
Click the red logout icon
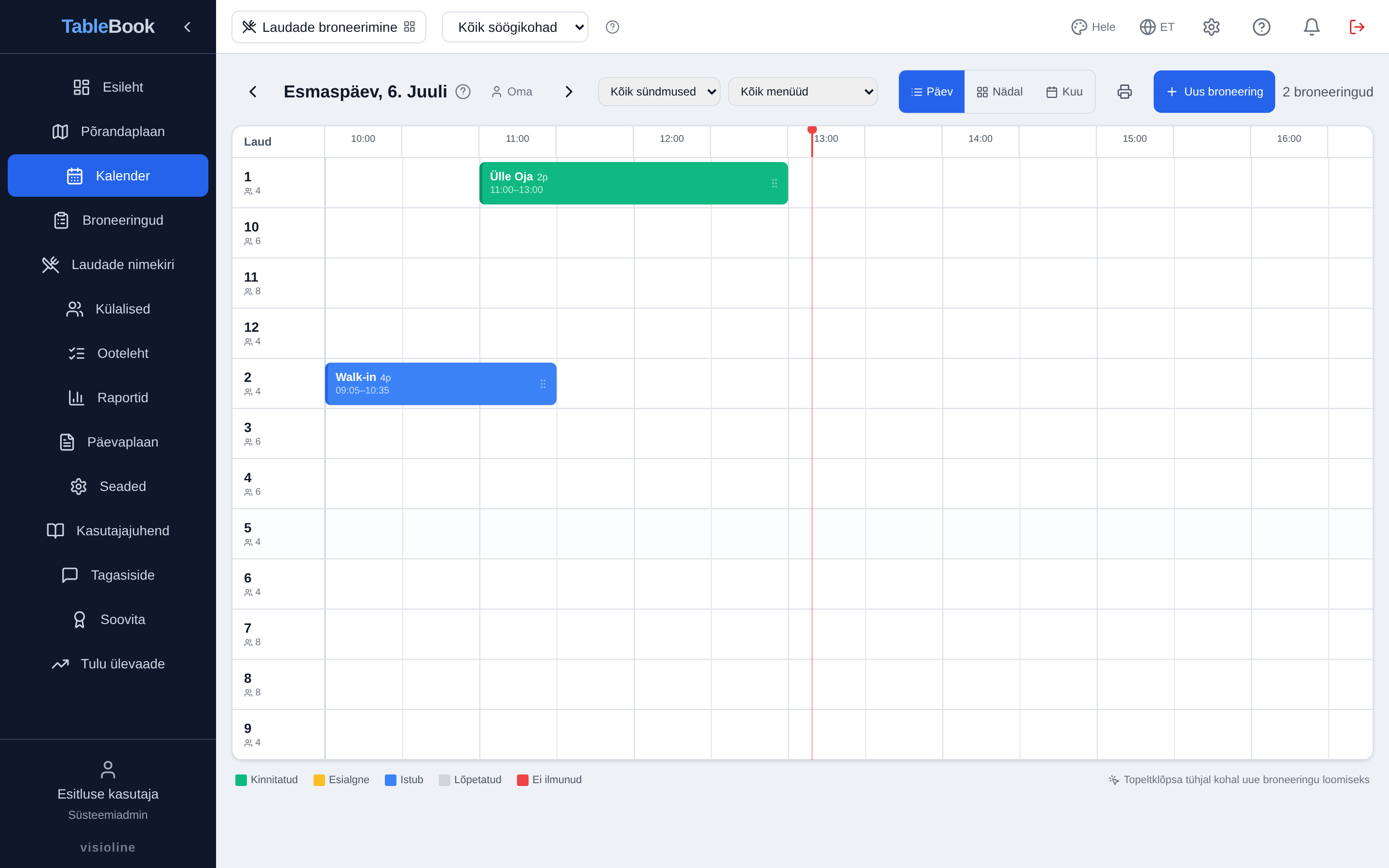1357,27
